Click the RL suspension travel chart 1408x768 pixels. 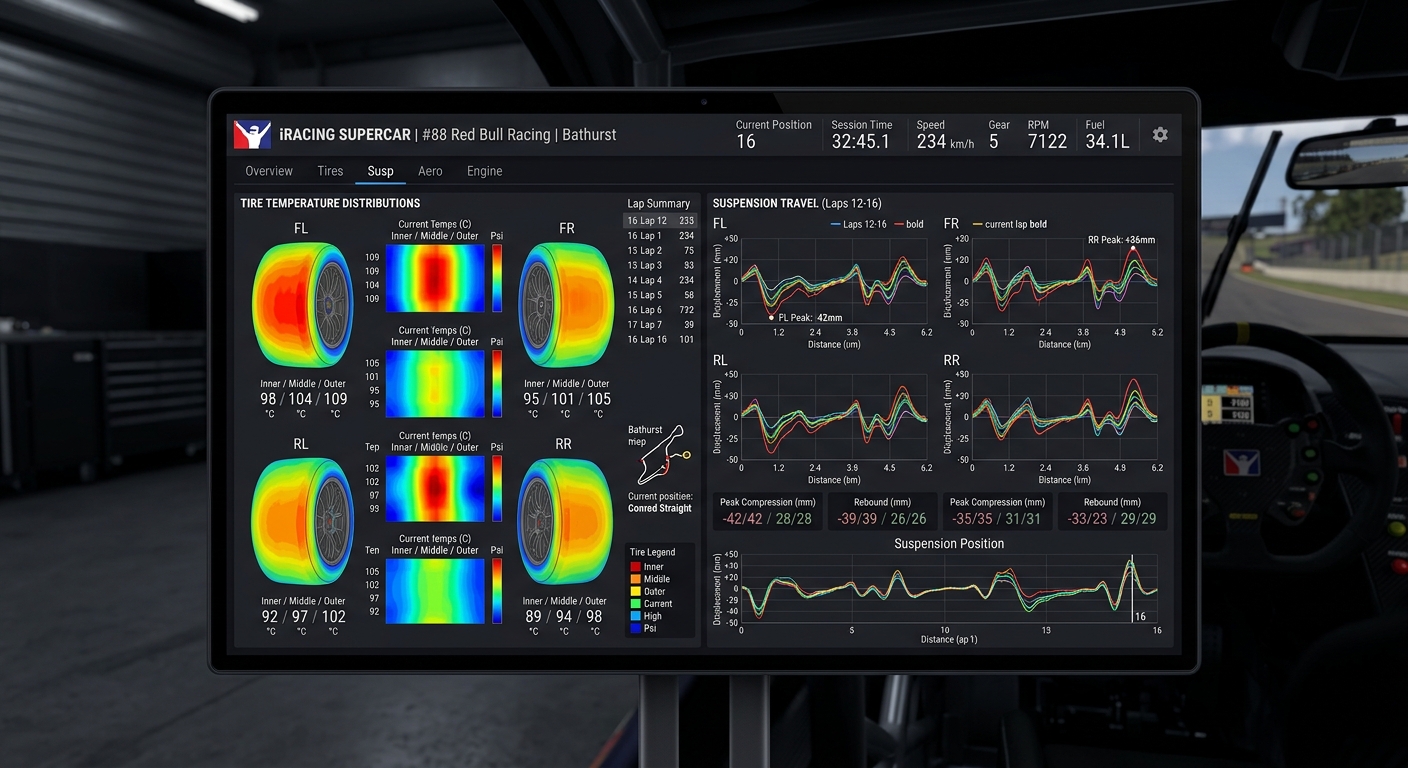tap(836, 417)
